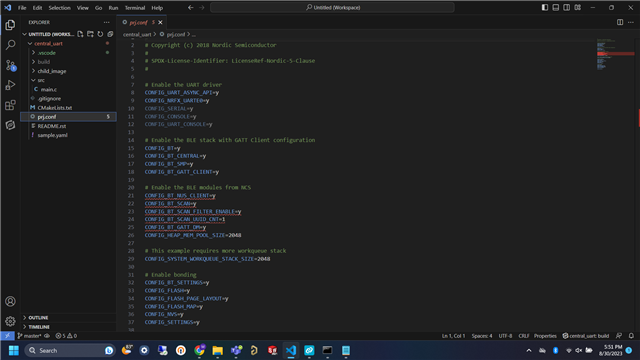Click the central_uart breadcrumb
Image resolution: width=640 pixels, height=360 pixels.
click(x=137, y=35)
